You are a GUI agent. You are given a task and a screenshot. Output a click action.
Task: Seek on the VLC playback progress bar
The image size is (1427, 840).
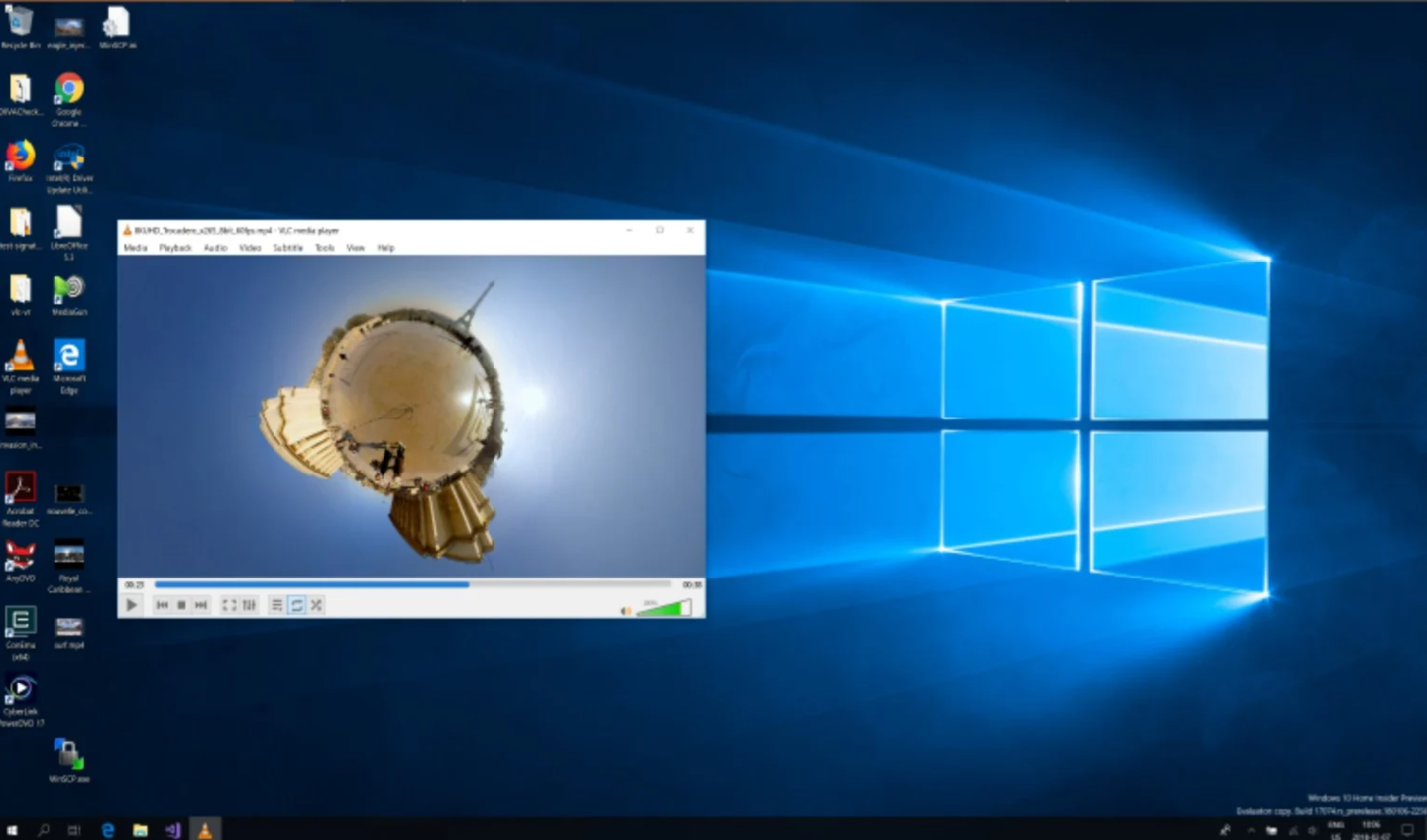(x=412, y=584)
